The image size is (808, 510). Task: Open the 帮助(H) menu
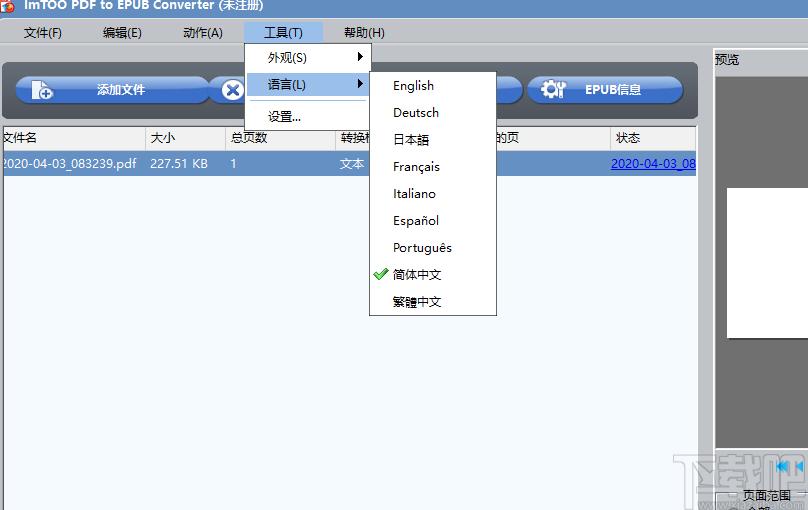[364, 33]
